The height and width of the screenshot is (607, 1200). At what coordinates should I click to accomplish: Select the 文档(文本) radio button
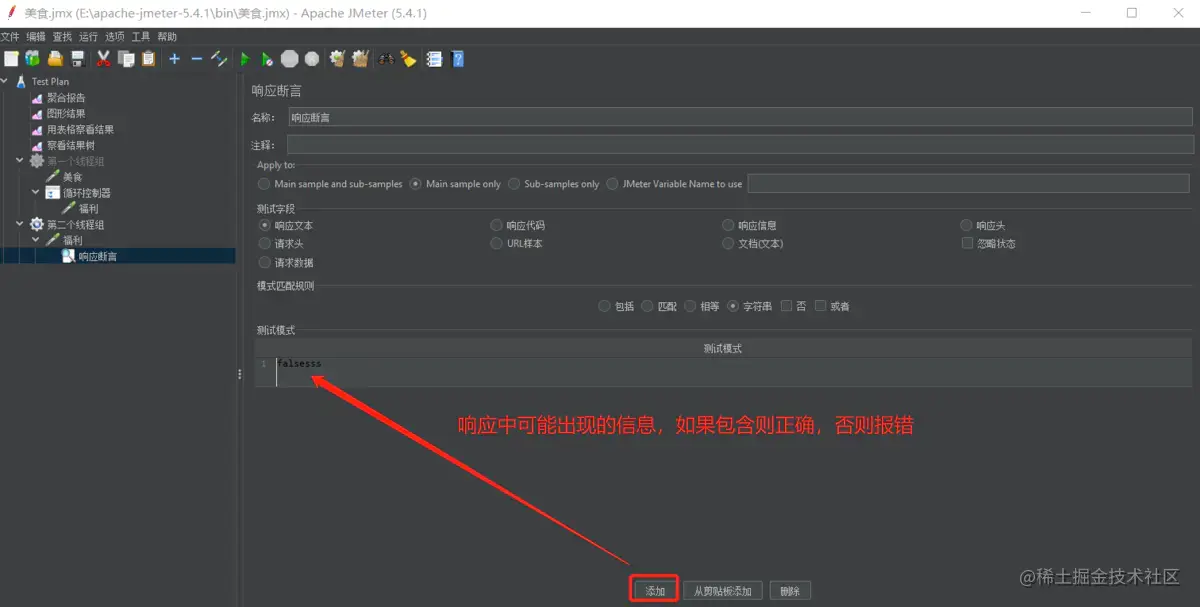coord(728,243)
